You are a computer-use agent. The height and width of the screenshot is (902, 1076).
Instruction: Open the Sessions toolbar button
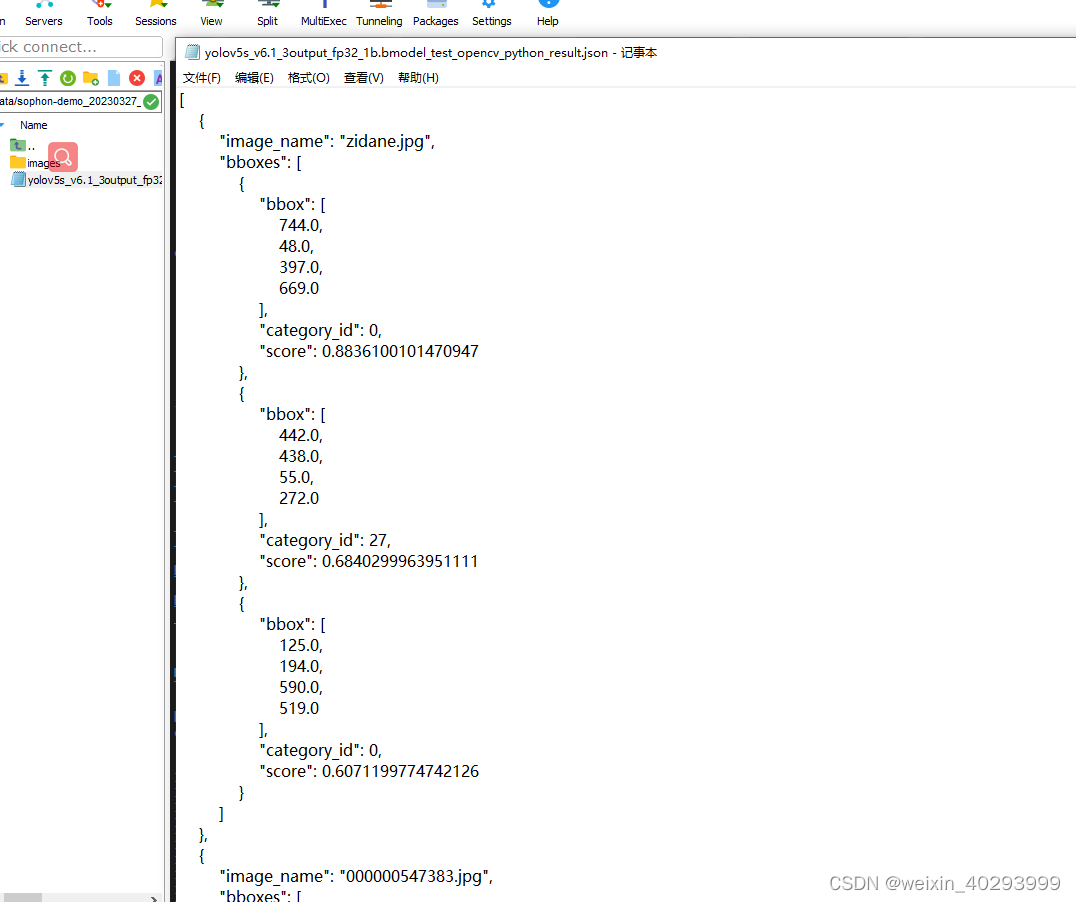[156, 14]
